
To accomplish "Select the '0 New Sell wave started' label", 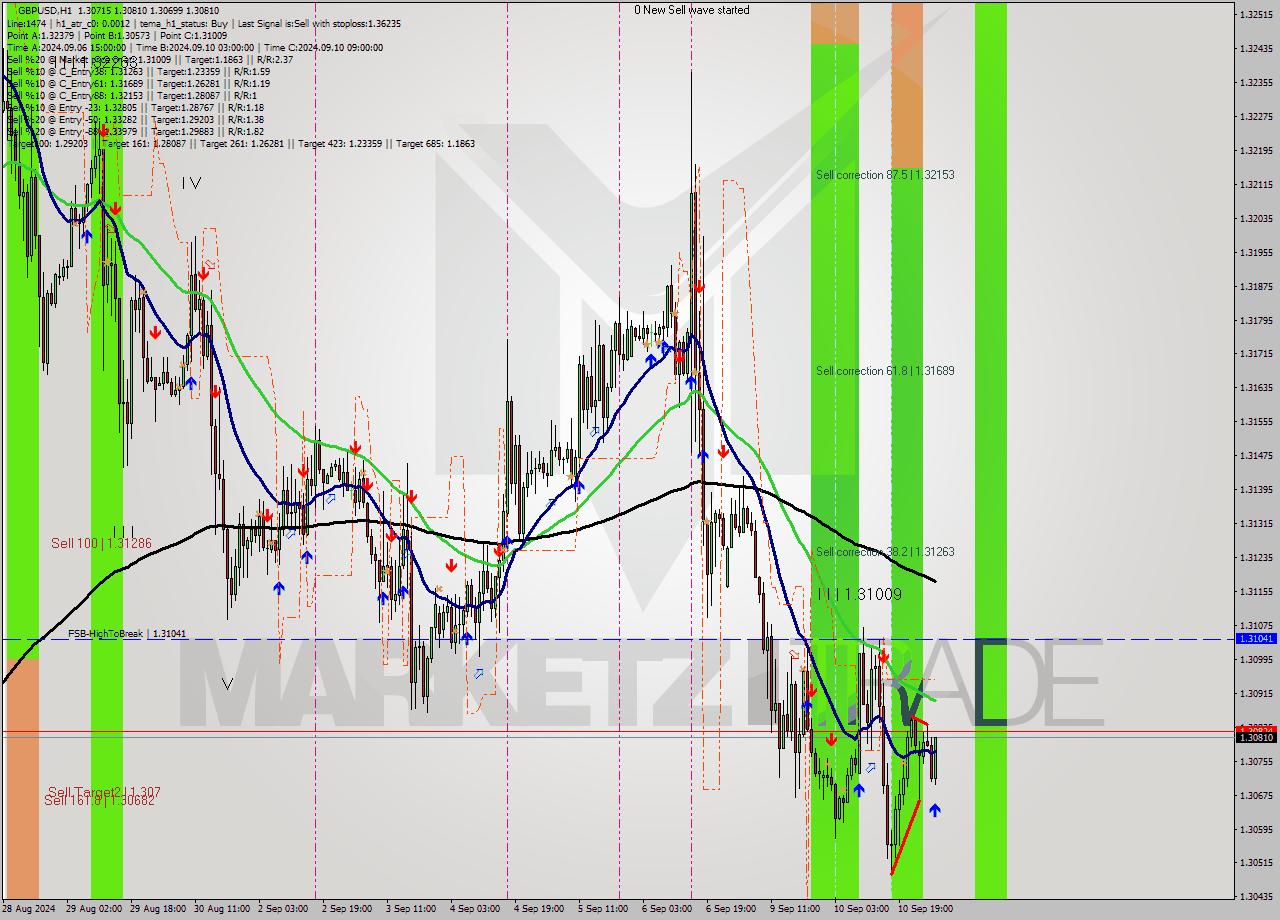I will tap(692, 10).
